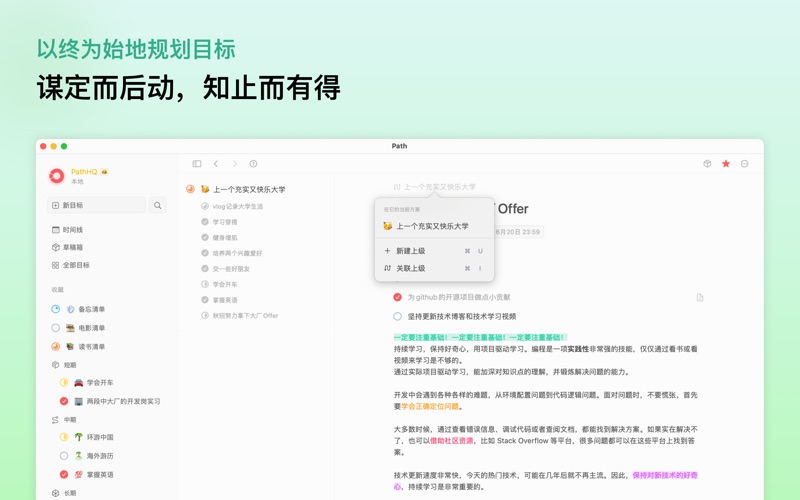Select 新建上级 in the popup menu
This screenshot has width=800, height=500.
pos(410,251)
